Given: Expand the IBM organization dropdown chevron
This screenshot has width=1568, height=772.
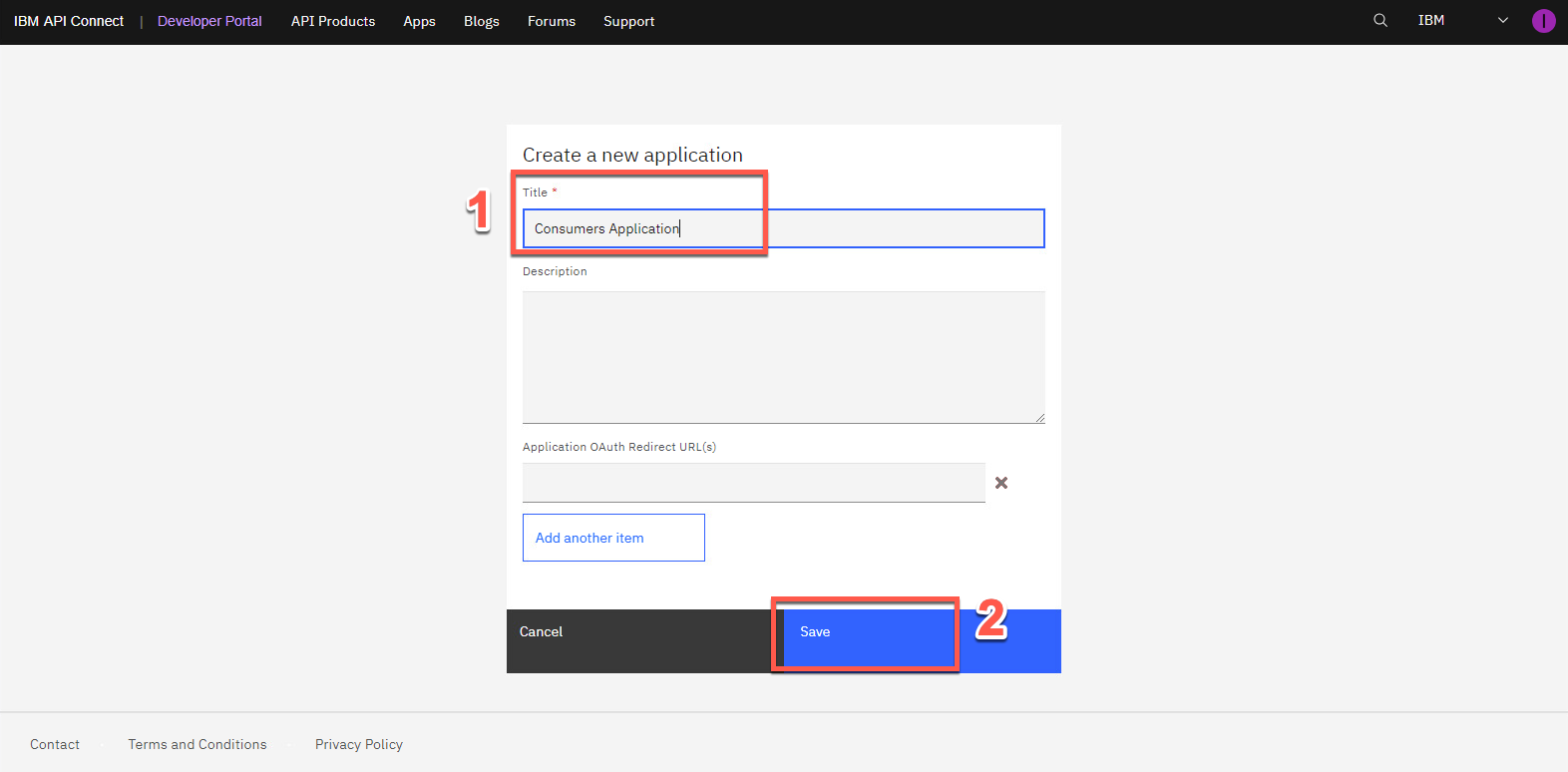Looking at the screenshot, I should pos(1503,21).
